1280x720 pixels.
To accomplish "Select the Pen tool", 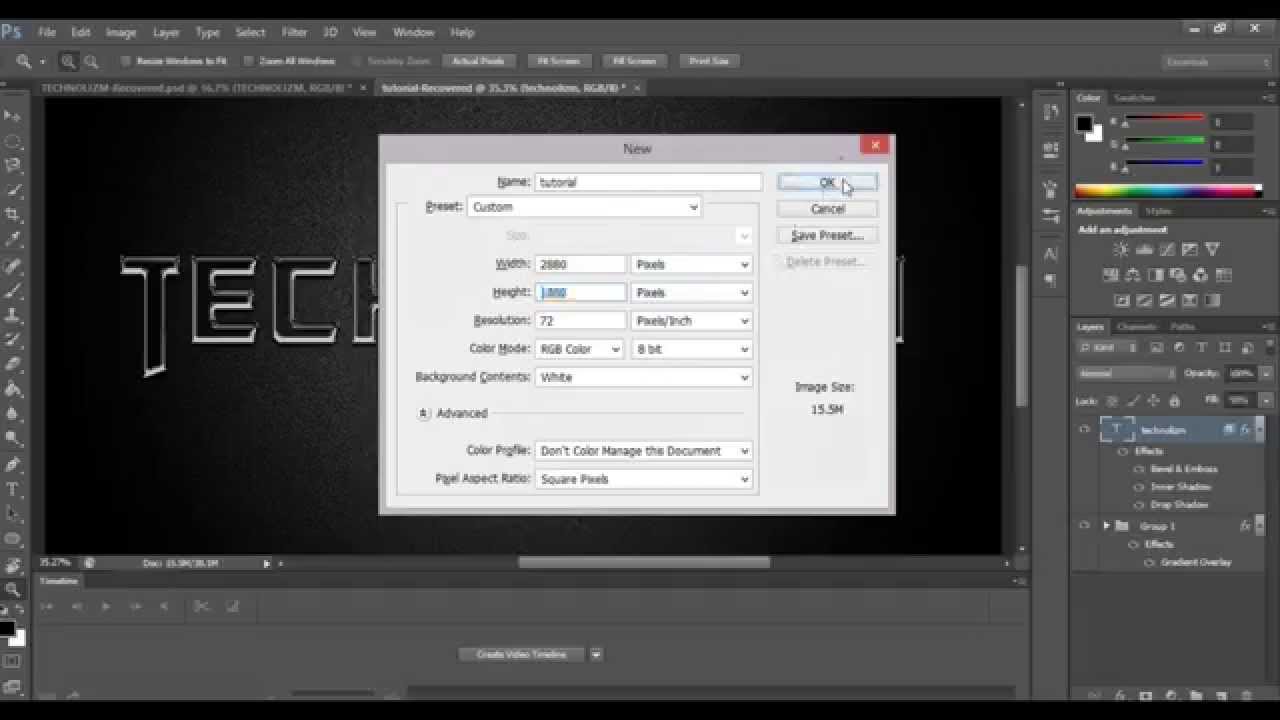I will pyautogui.click(x=13, y=465).
